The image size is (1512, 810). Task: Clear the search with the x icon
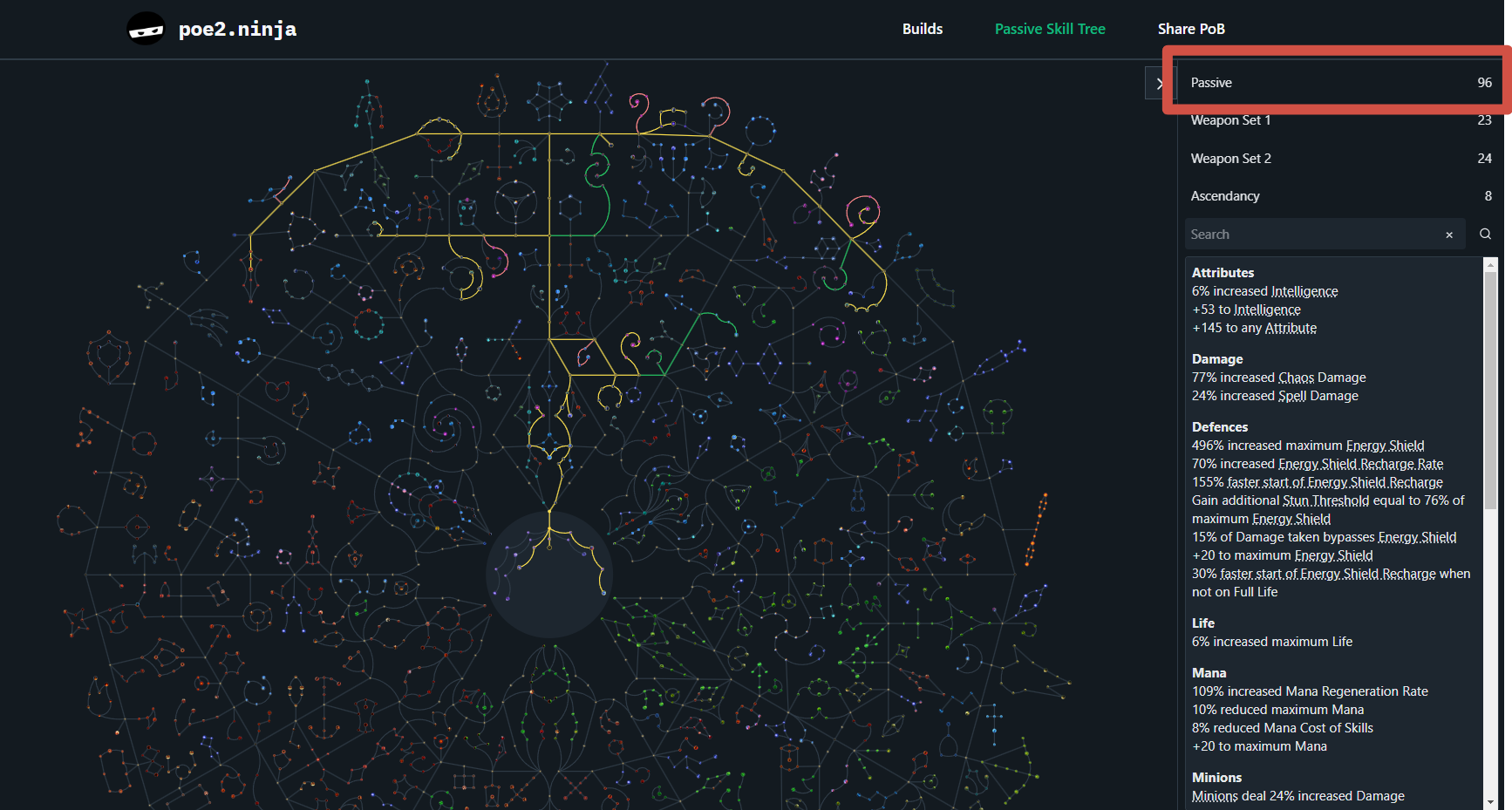tap(1449, 235)
